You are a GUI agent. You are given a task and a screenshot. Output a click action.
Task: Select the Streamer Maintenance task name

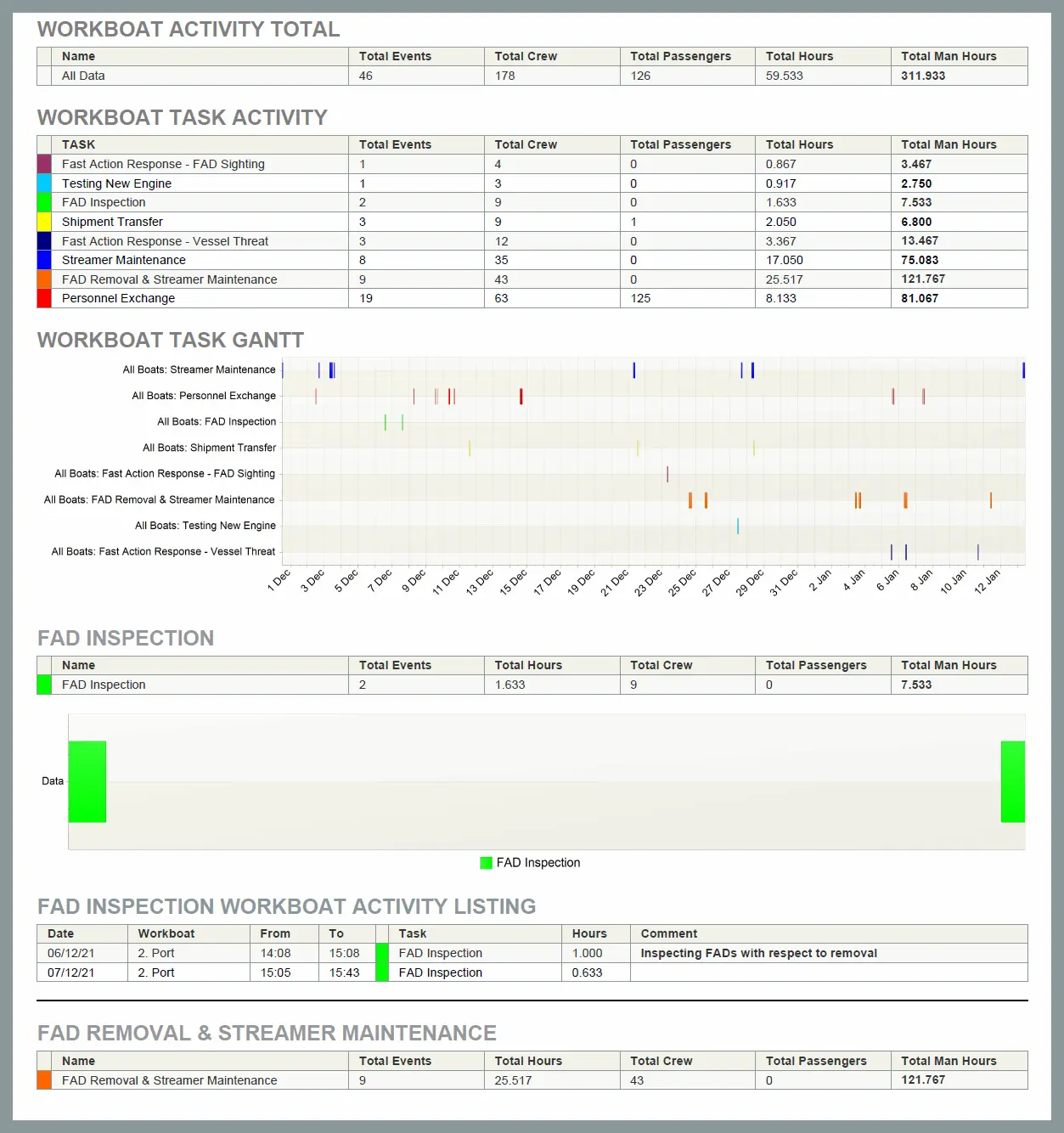coord(123,260)
